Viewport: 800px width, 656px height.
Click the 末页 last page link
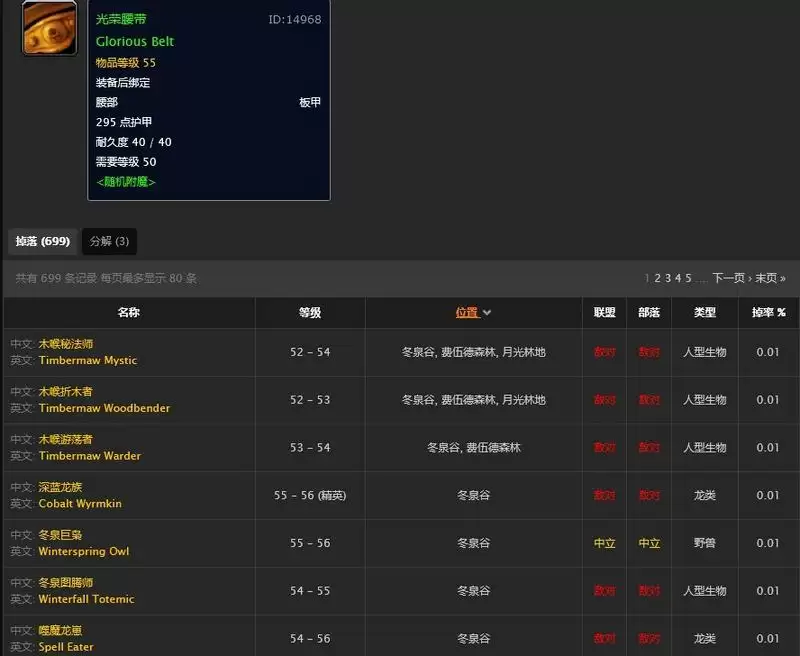pos(765,278)
